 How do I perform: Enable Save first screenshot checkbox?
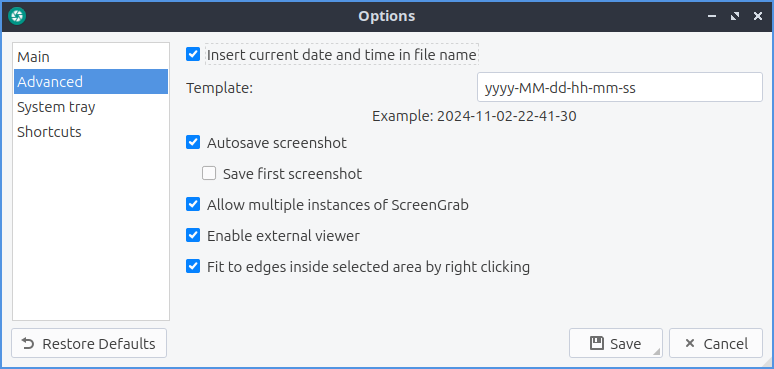[209, 174]
